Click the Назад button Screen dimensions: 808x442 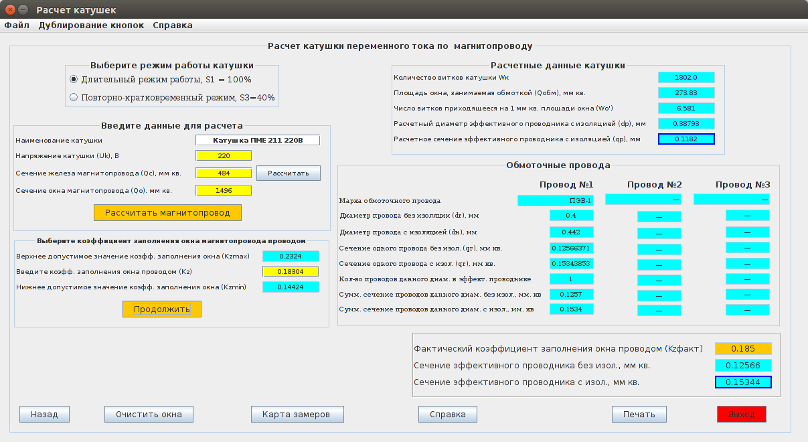point(44,414)
